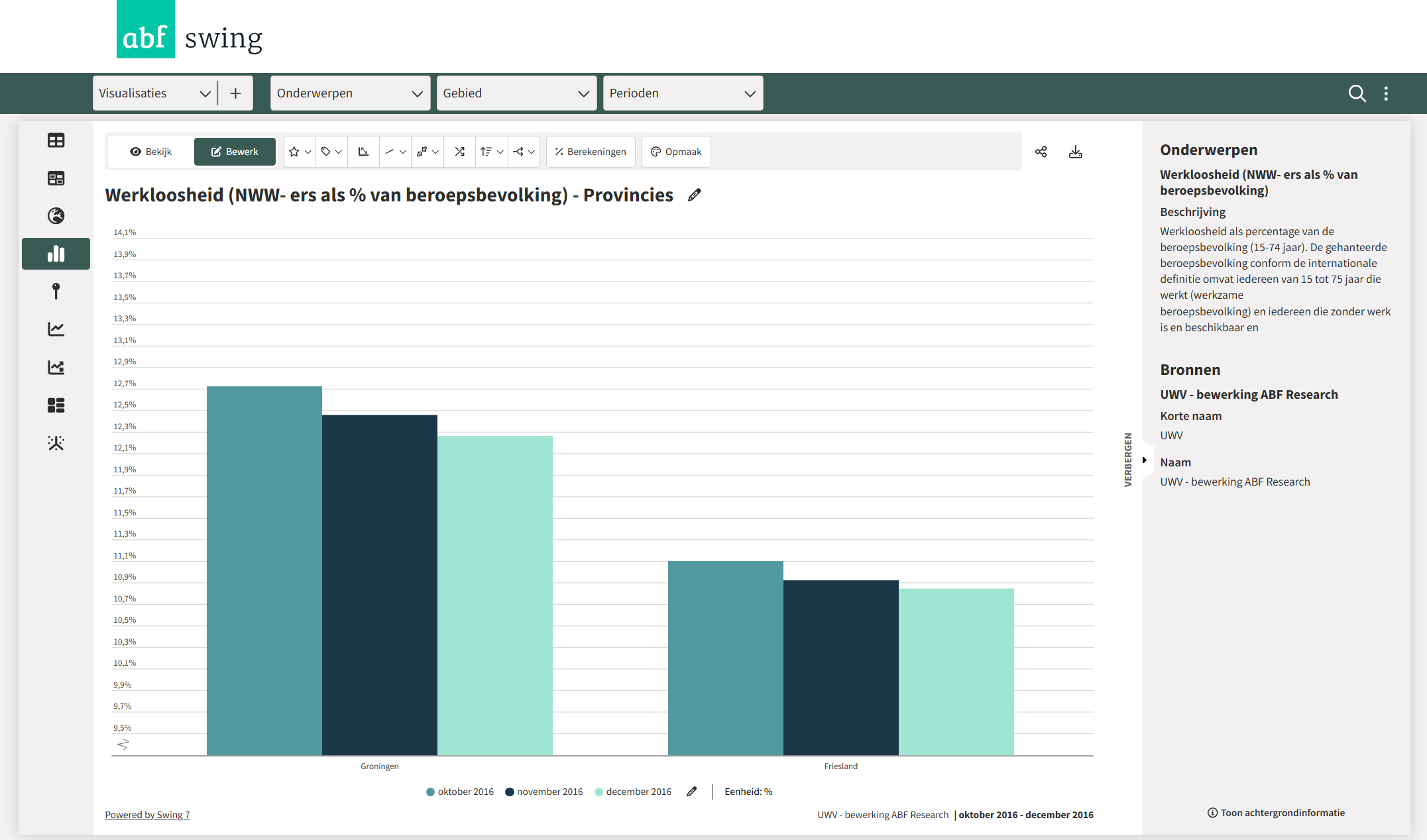1427x840 pixels.
Task: Expand the Perioden dropdown
Action: (x=682, y=93)
